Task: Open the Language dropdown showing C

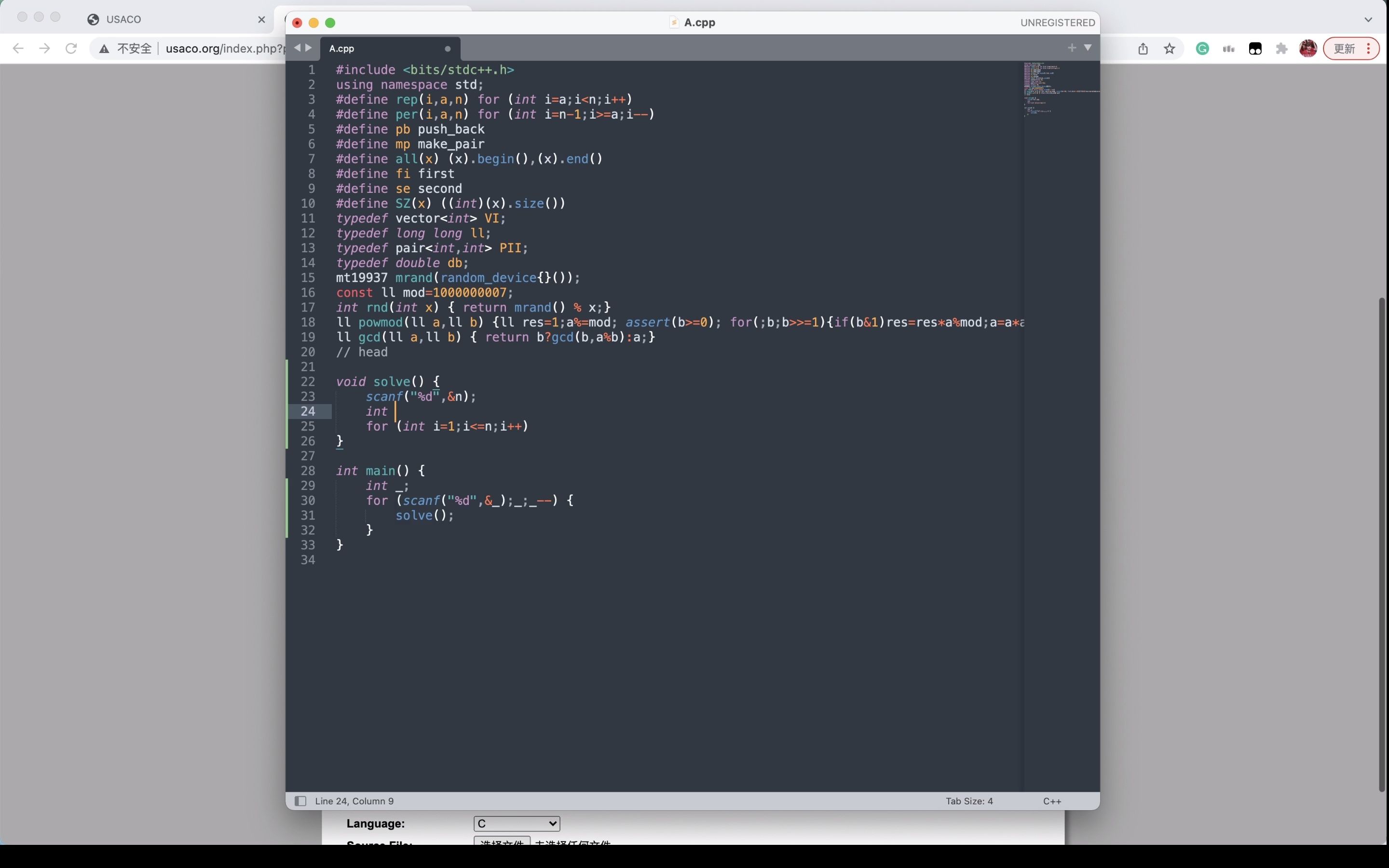Action: (x=517, y=823)
